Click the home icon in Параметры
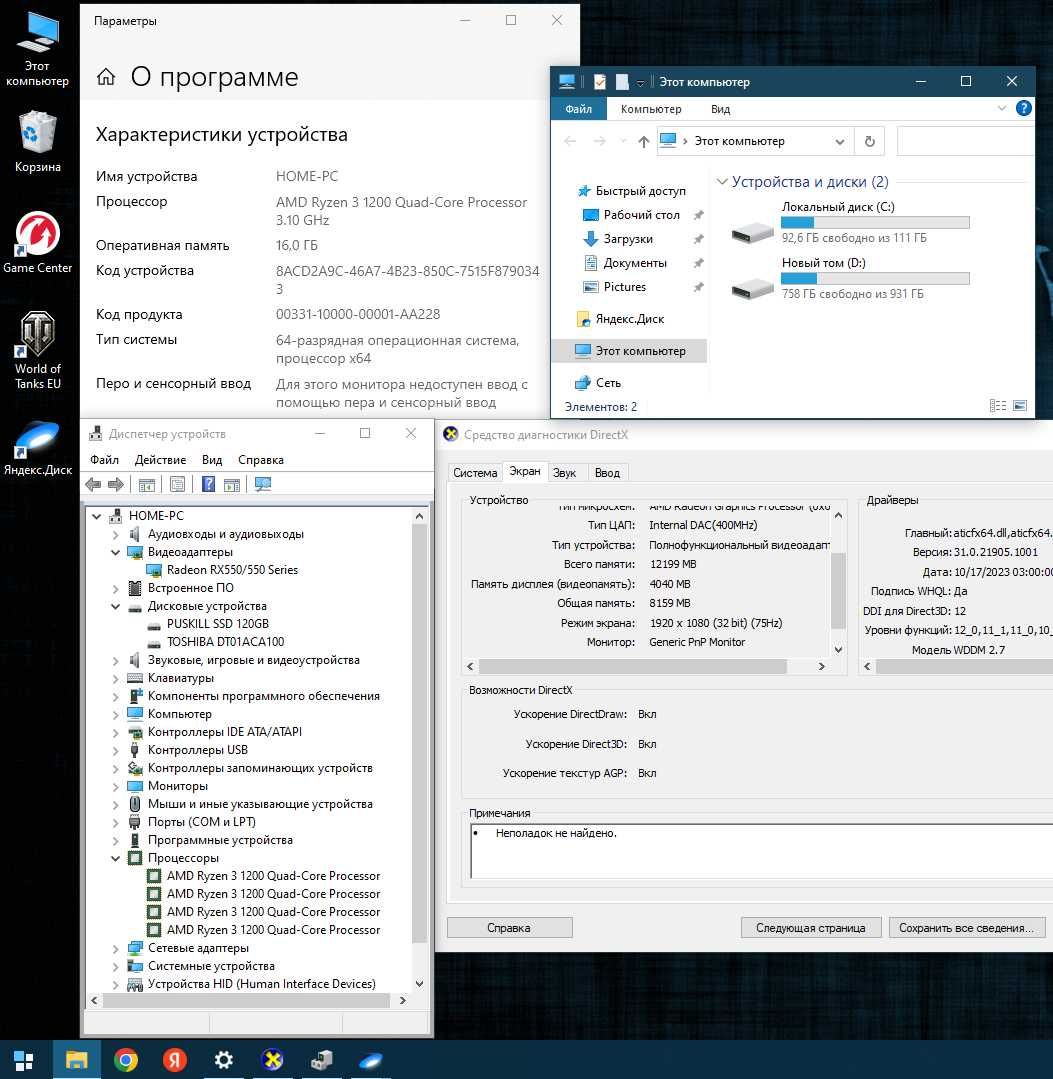The width and height of the screenshot is (1053, 1079). 106,76
